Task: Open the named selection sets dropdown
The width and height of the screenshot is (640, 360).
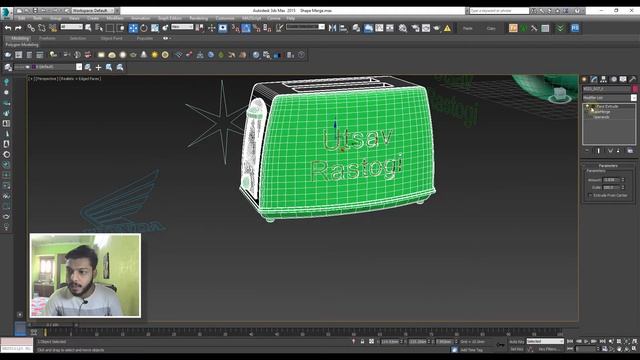Action: 305,27
